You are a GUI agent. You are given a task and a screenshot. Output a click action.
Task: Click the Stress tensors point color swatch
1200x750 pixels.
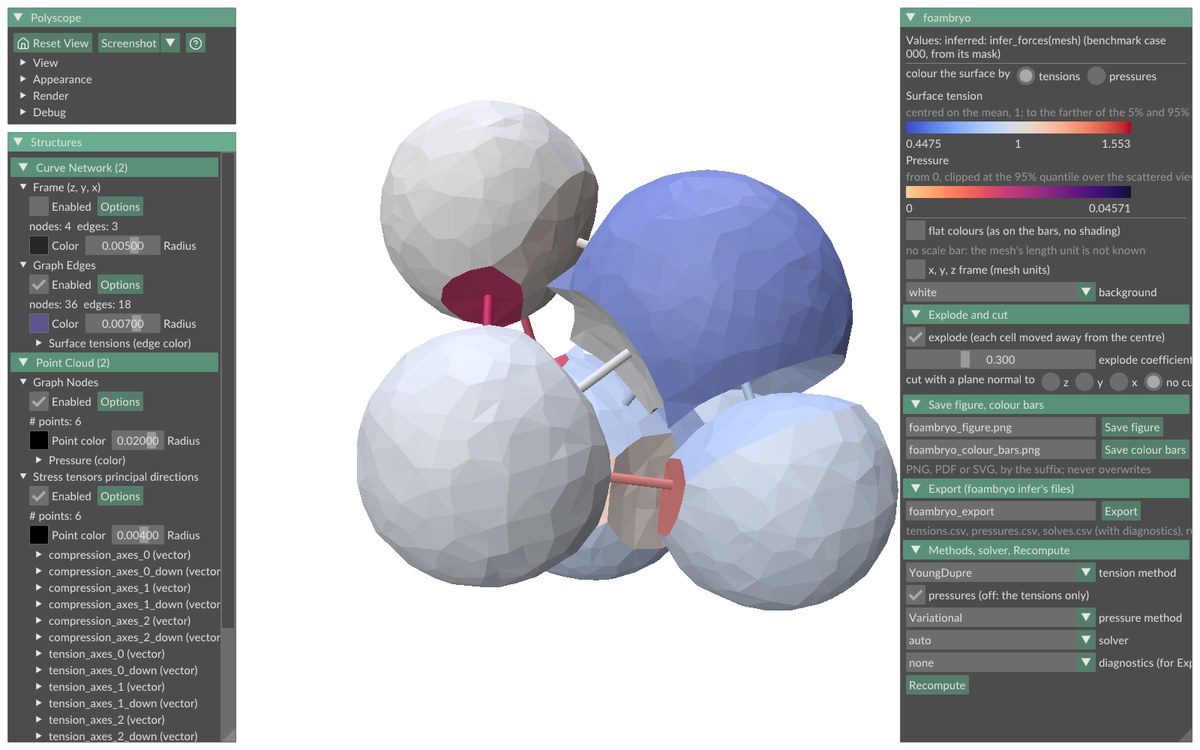[39, 535]
